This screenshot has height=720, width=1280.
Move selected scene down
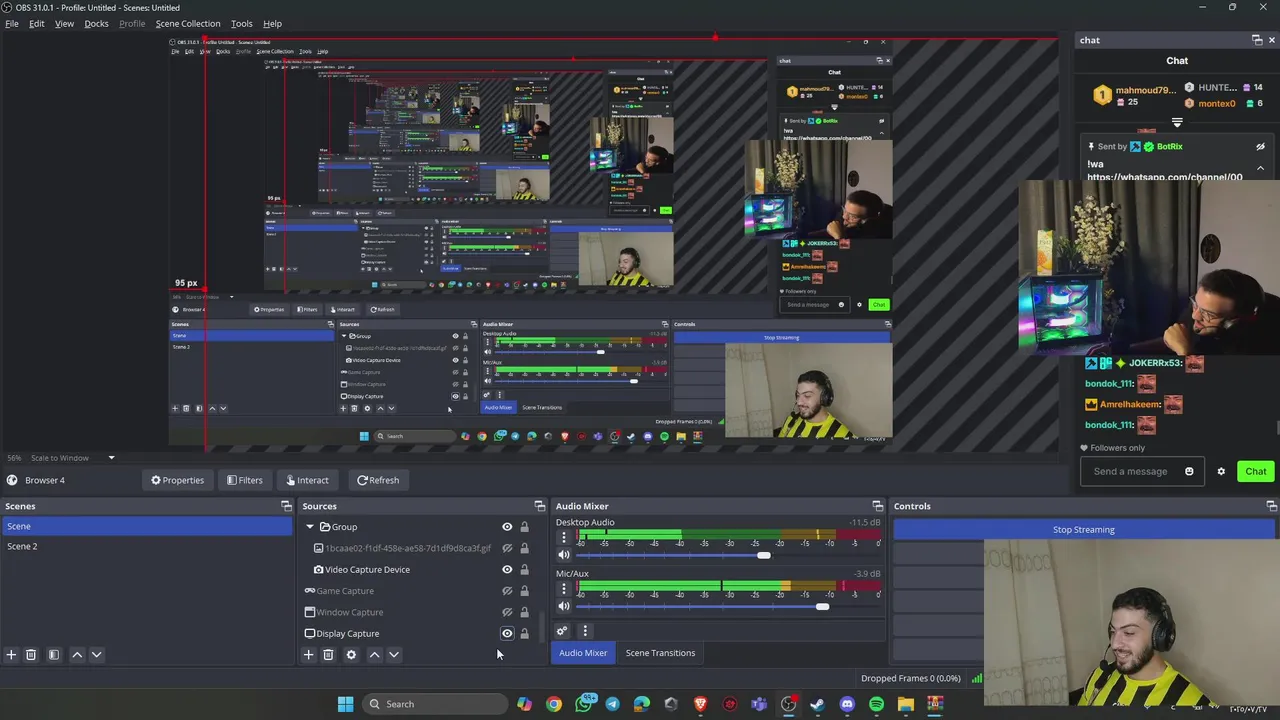pyautogui.click(x=97, y=655)
